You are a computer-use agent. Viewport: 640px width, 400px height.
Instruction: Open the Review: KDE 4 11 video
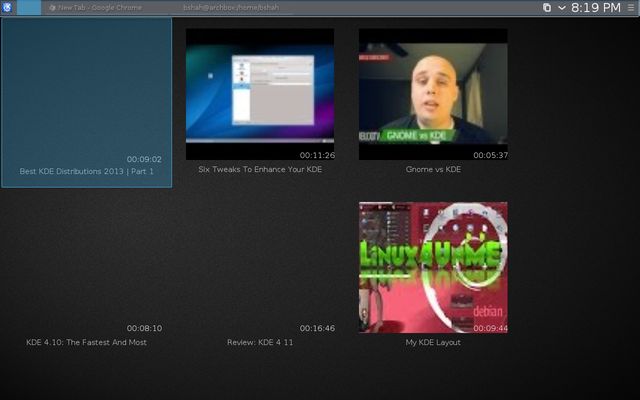260,267
